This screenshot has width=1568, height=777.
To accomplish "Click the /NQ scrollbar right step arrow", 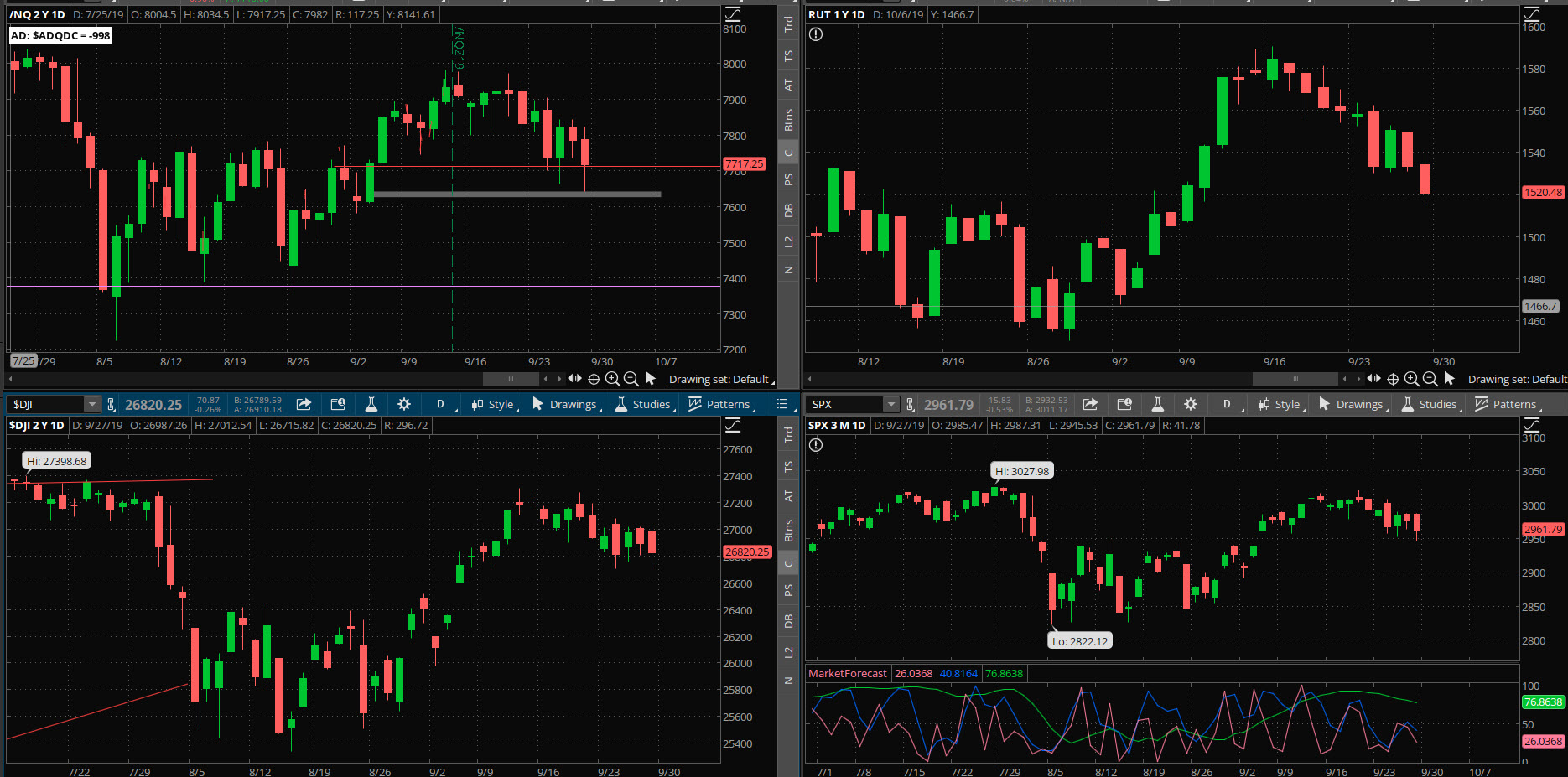I will (559, 379).
